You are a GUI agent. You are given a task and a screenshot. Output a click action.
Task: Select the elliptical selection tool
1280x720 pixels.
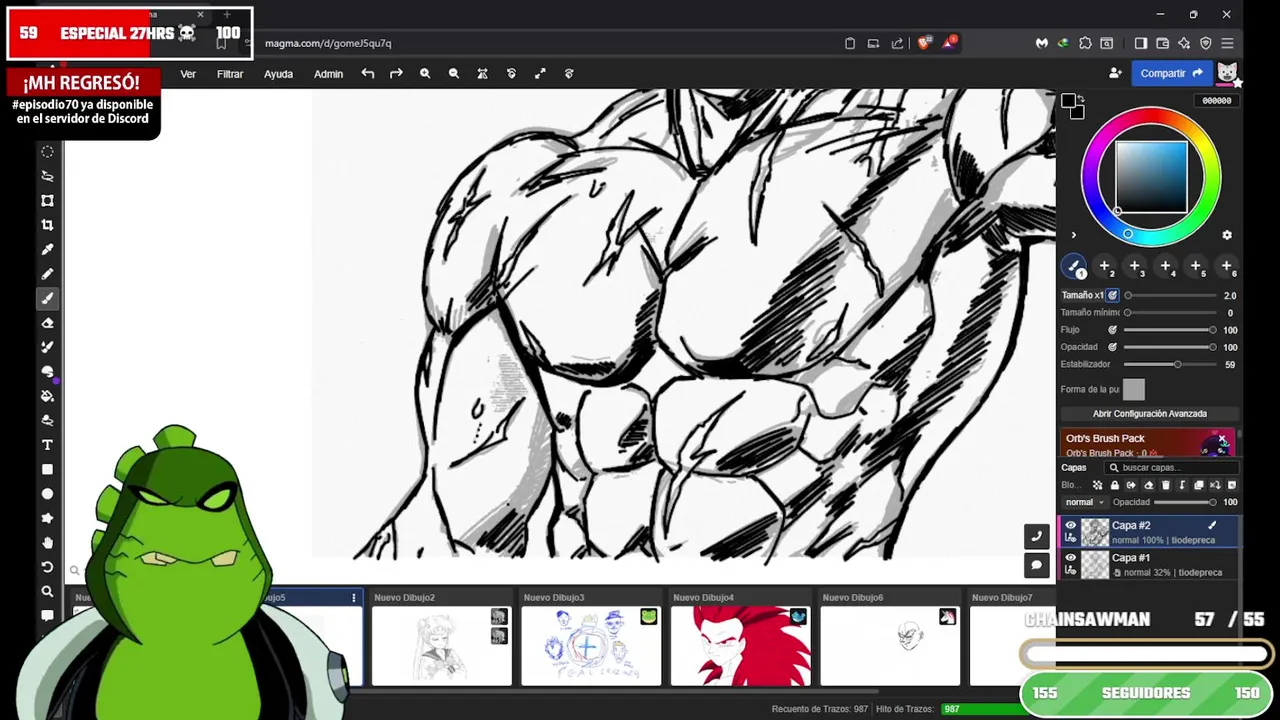point(47,151)
